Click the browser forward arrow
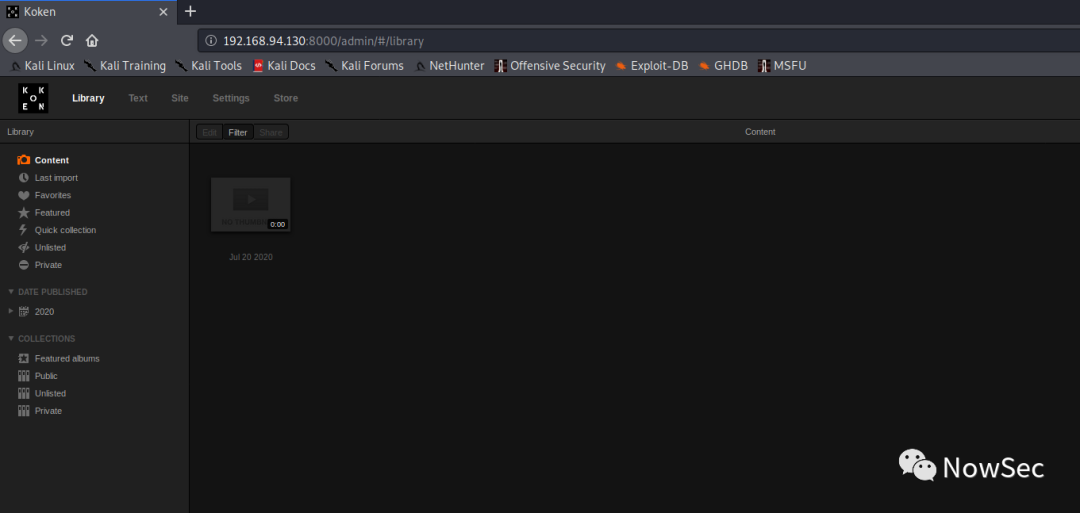 pos(41,41)
